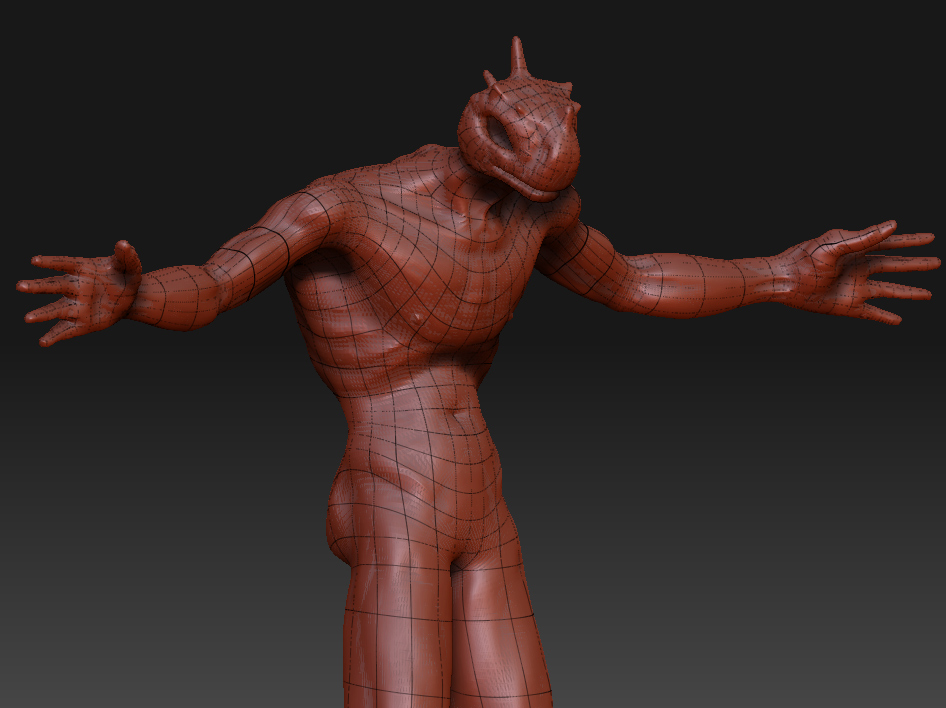Click the tall horn on the creature's head
The height and width of the screenshot is (708, 946).
pos(518,57)
